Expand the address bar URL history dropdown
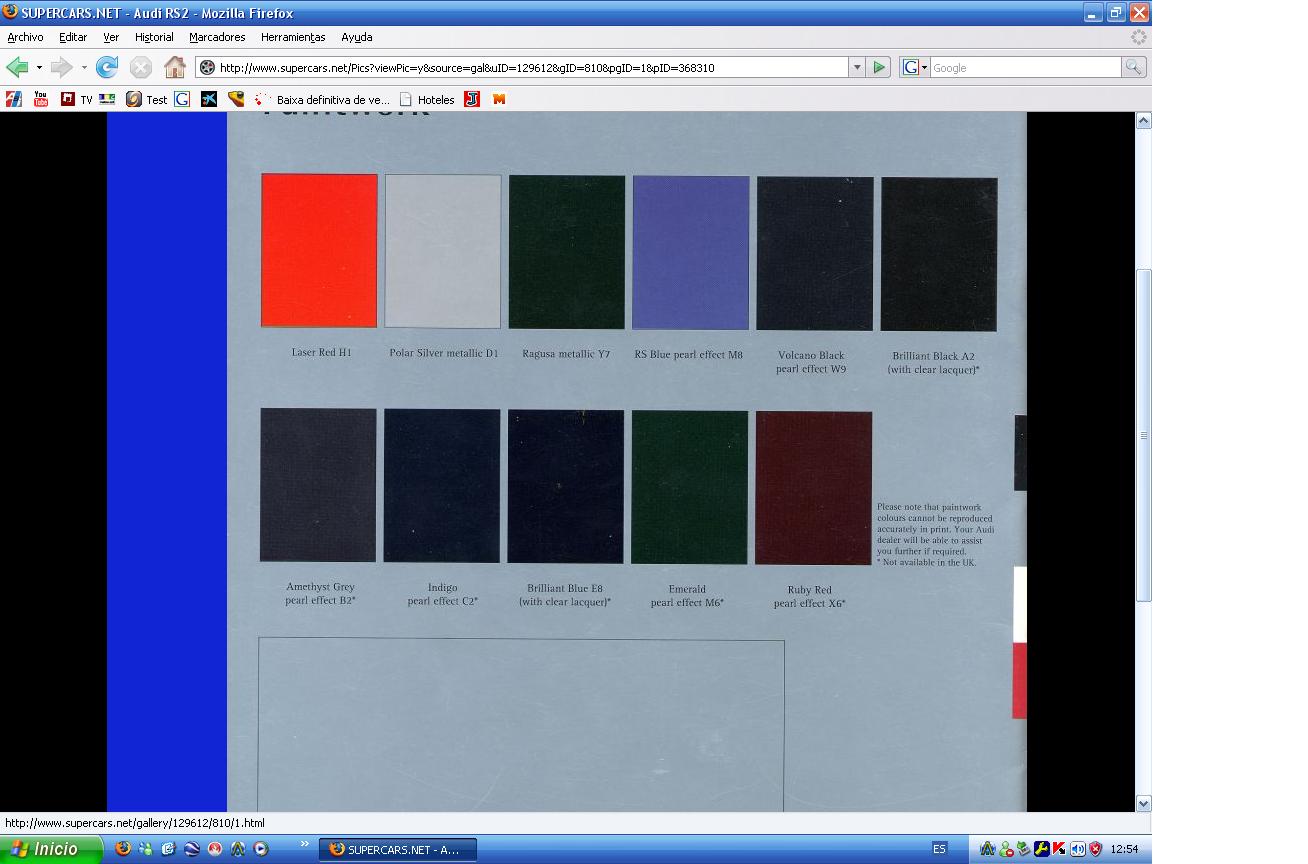The height and width of the screenshot is (864, 1308). tap(857, 67)
